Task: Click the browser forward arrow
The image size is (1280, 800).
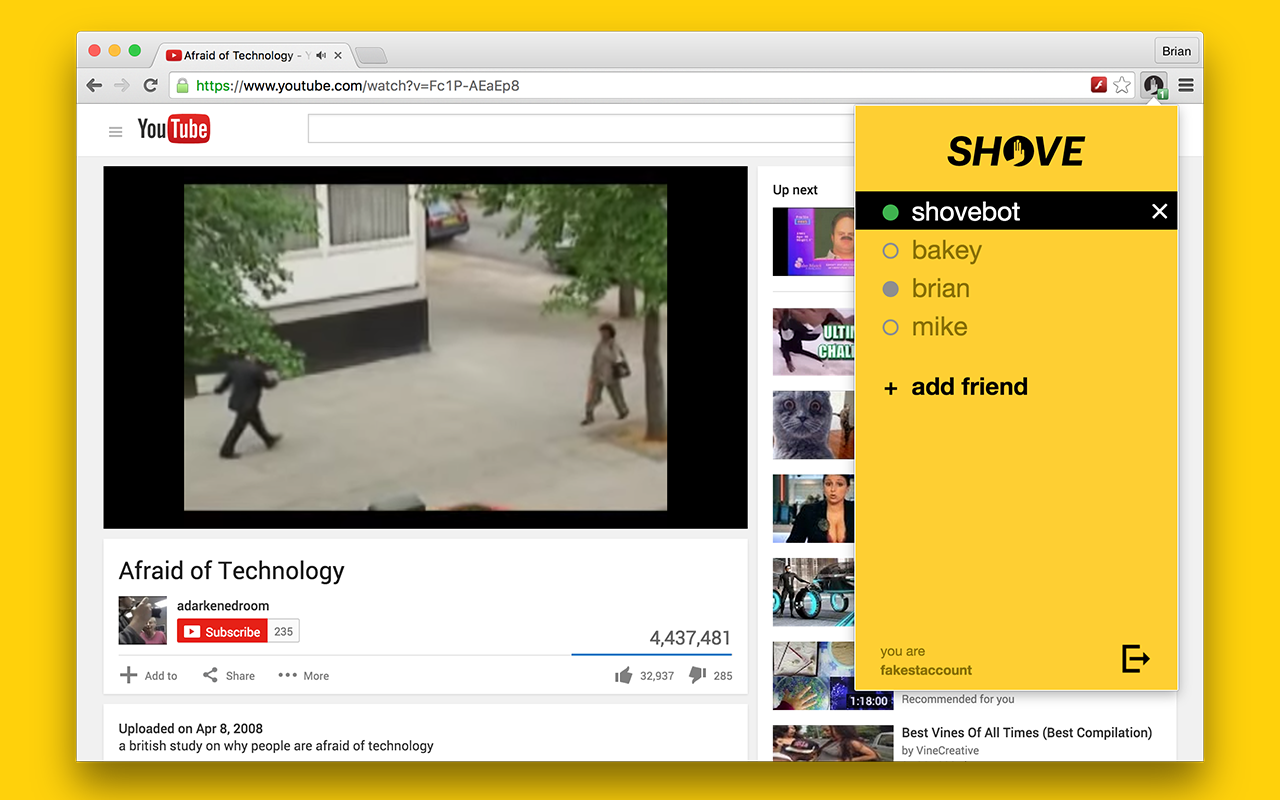Action: click(x=122, y=85)
